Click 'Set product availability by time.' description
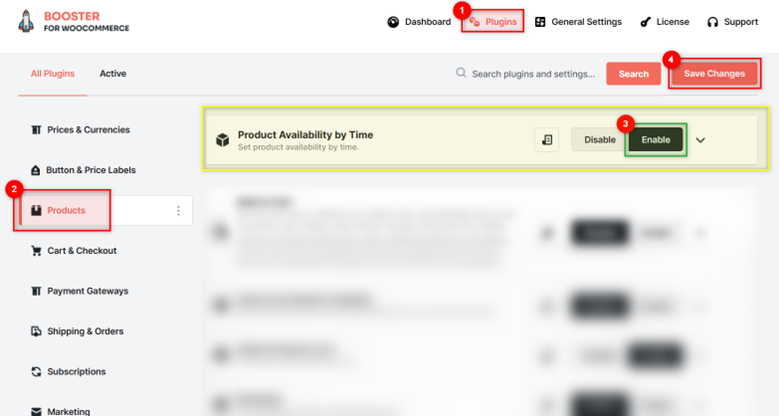The height and width of the screenshot is (416, 779). click(298, 147)
